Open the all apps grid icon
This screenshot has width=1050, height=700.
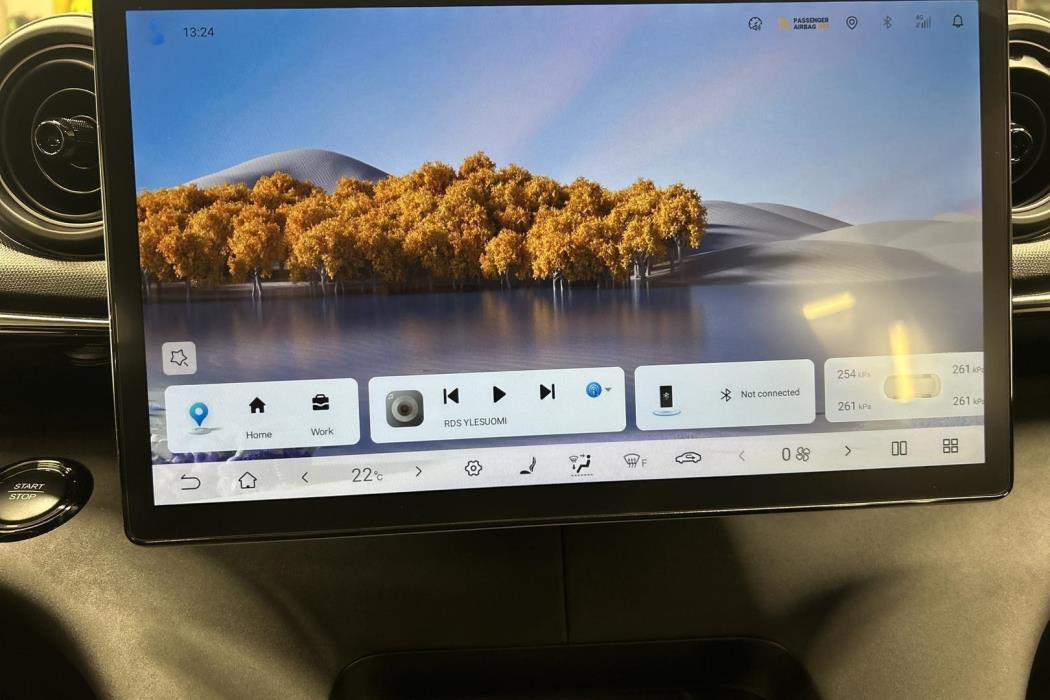coord(950,445)
